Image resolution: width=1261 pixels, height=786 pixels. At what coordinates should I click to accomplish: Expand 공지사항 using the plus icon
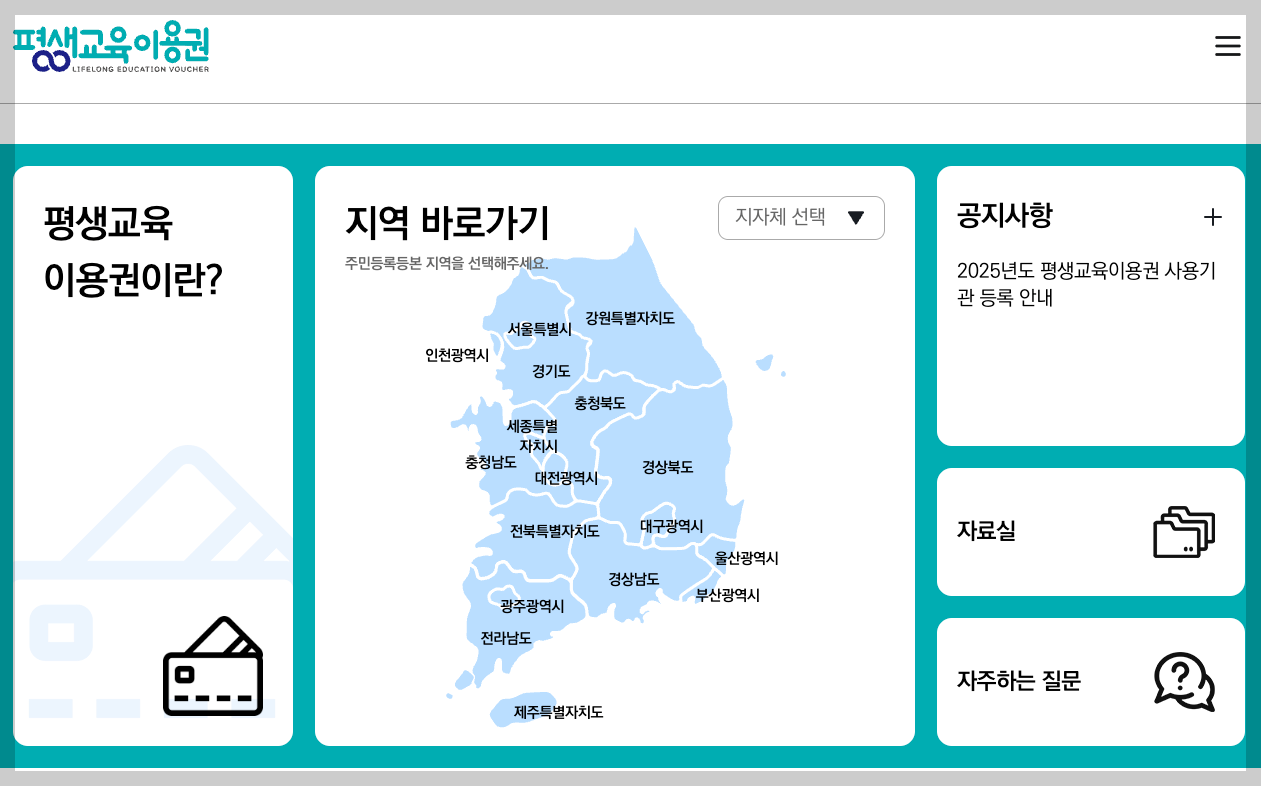pyautogui.click(x=1213, y=216)
